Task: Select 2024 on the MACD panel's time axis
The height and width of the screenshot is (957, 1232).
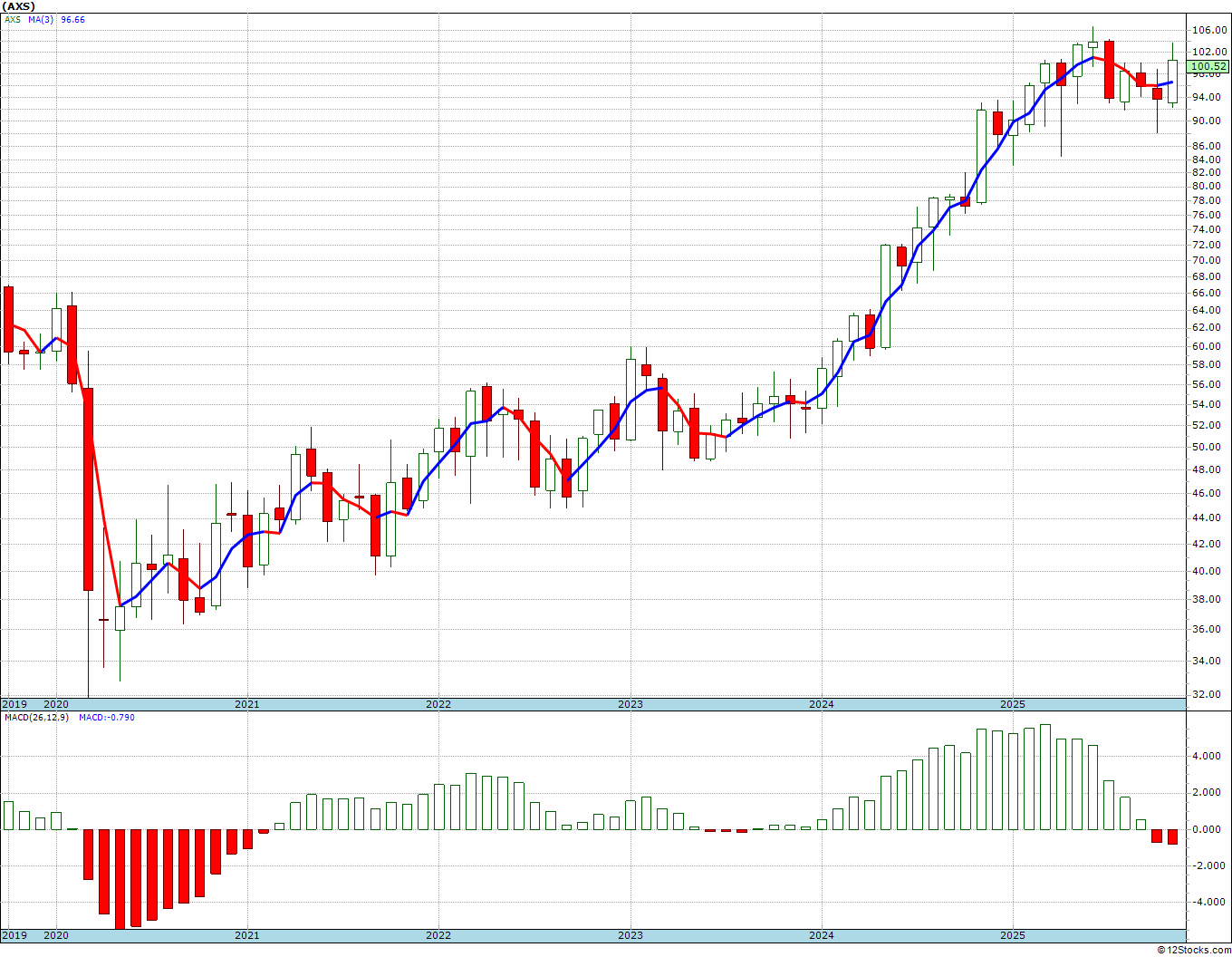Action: 822,935
